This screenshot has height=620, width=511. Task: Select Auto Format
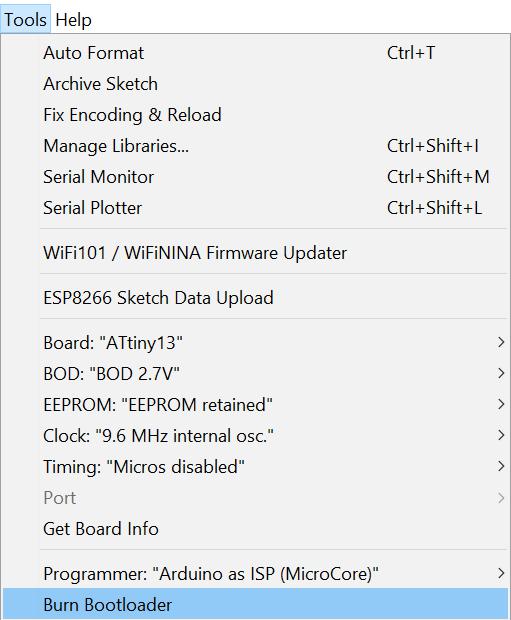256,53
